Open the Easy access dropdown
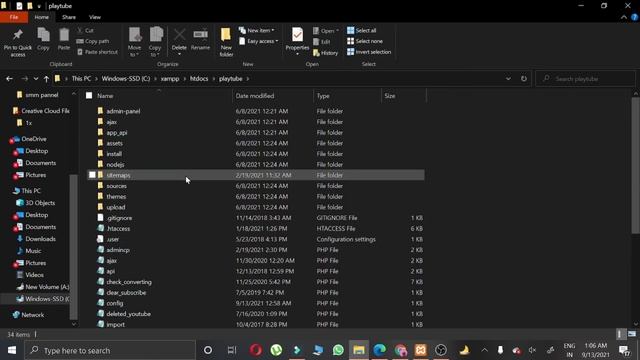 [x=258, y=41]
